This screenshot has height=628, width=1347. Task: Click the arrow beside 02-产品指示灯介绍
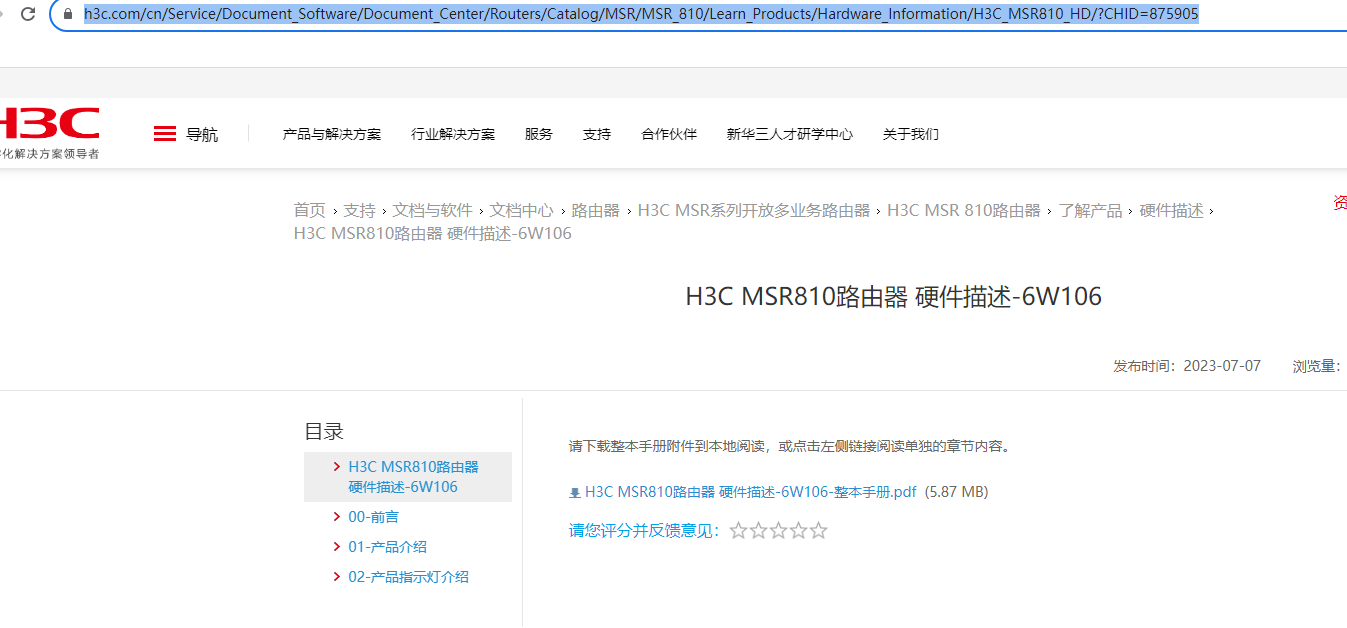click(x=337, y=577)
